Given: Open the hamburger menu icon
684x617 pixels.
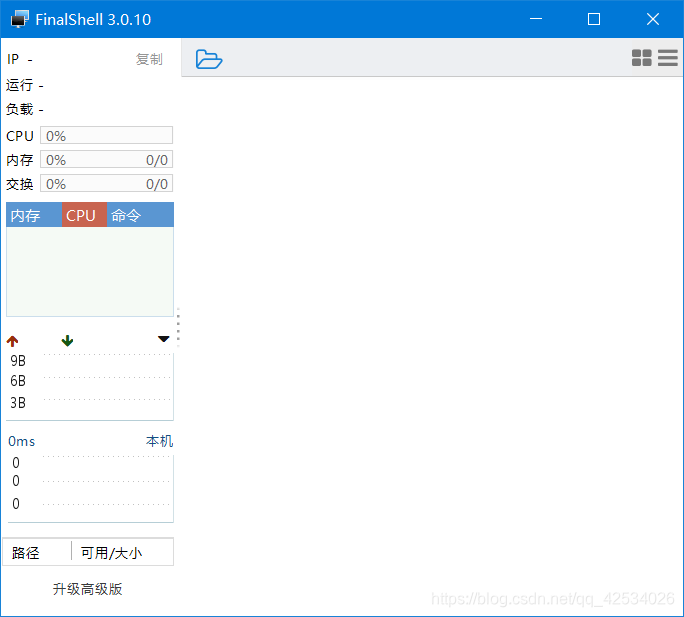Looking at the screenshot, I should [668, 58].
